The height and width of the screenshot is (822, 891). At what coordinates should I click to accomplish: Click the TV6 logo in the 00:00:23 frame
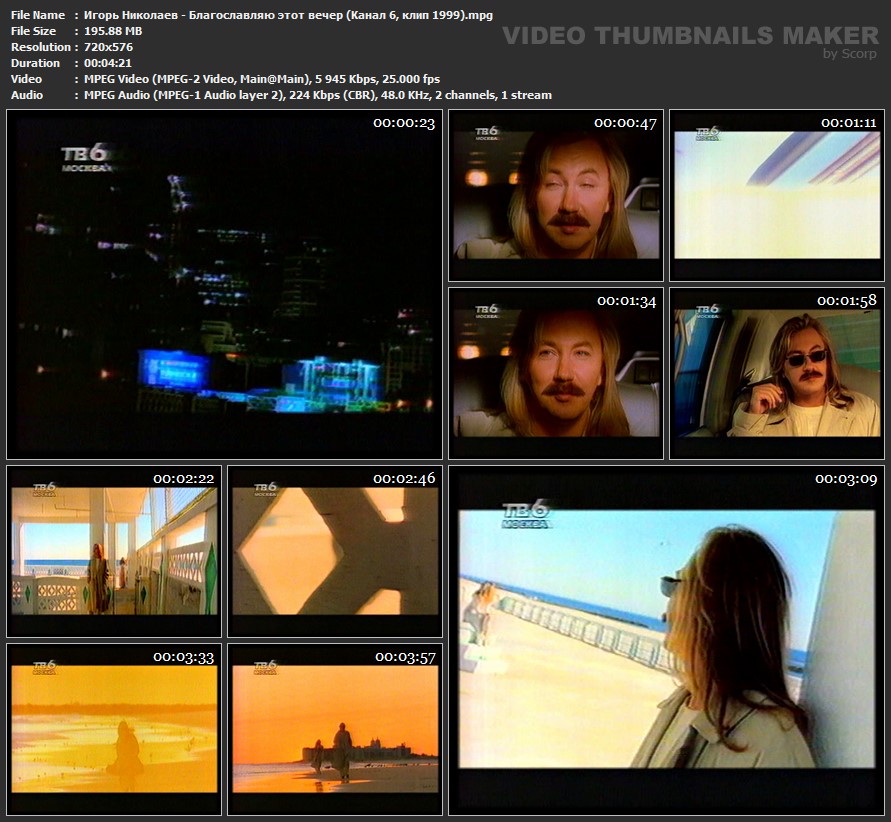coord(88,158)
